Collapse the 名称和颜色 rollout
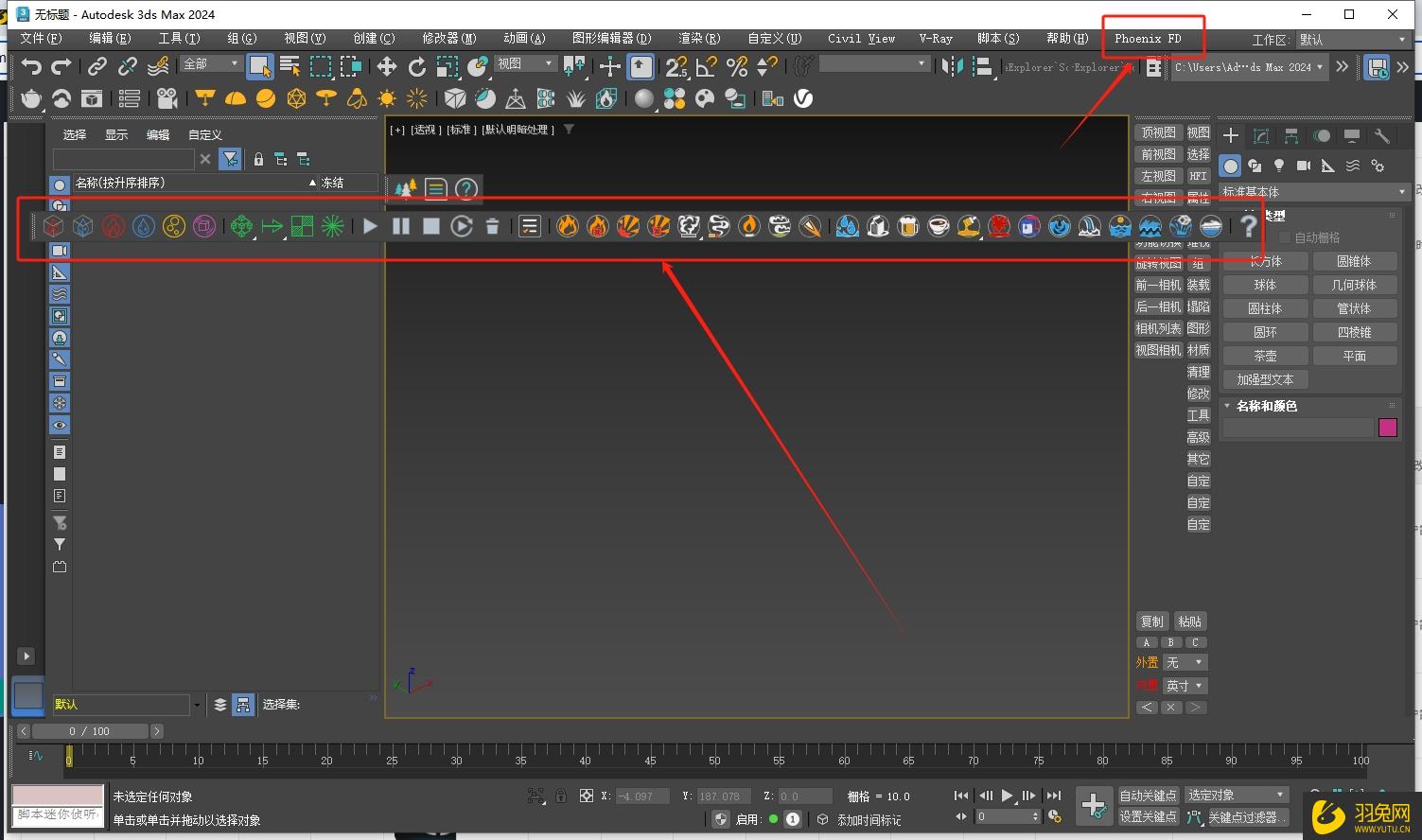Image resolution: width=1422 pixels, height=840 pixels. click(x=1267, y=406)
